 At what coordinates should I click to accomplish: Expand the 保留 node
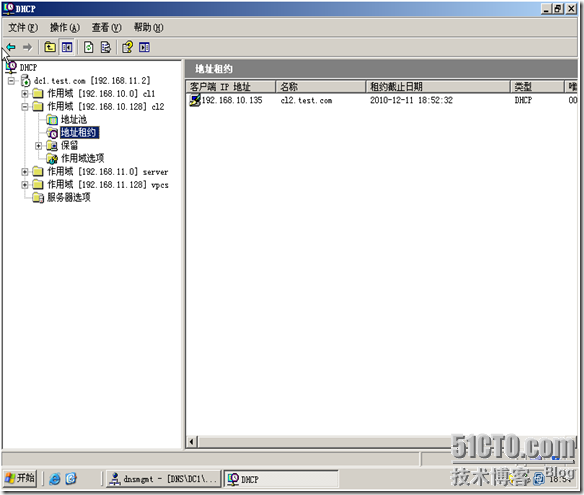tap(38, 146)
